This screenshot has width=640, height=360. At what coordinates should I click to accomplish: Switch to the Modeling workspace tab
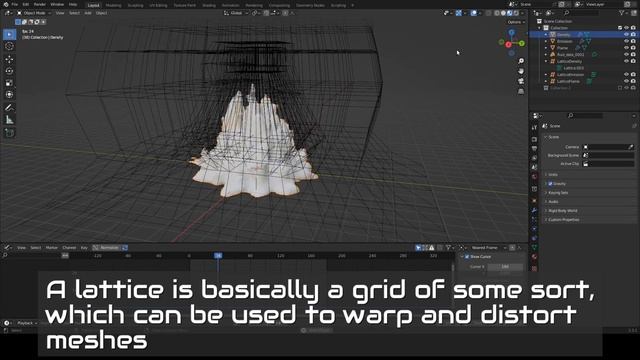(x=113, y=5)
